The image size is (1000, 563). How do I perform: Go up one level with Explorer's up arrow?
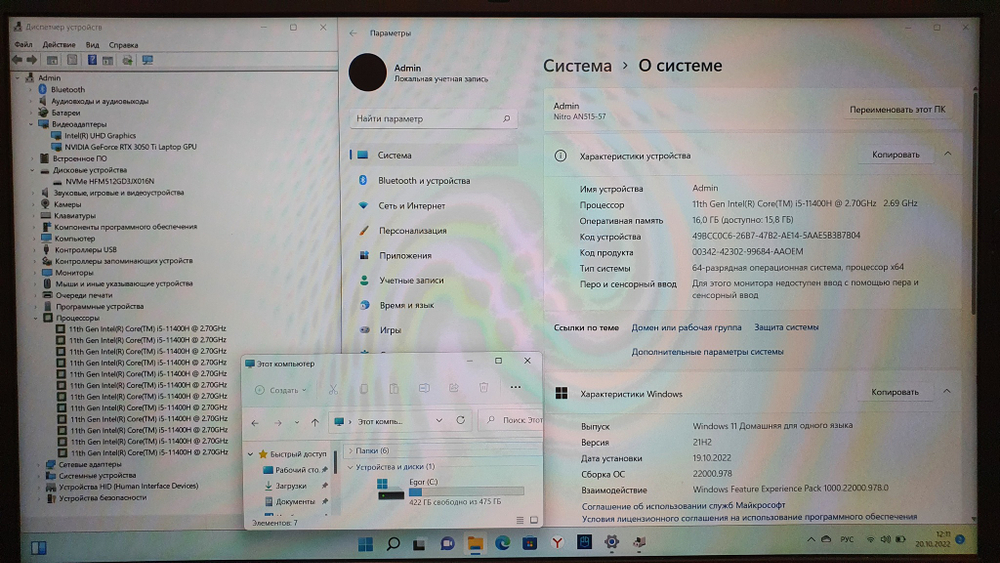(315, 422)
